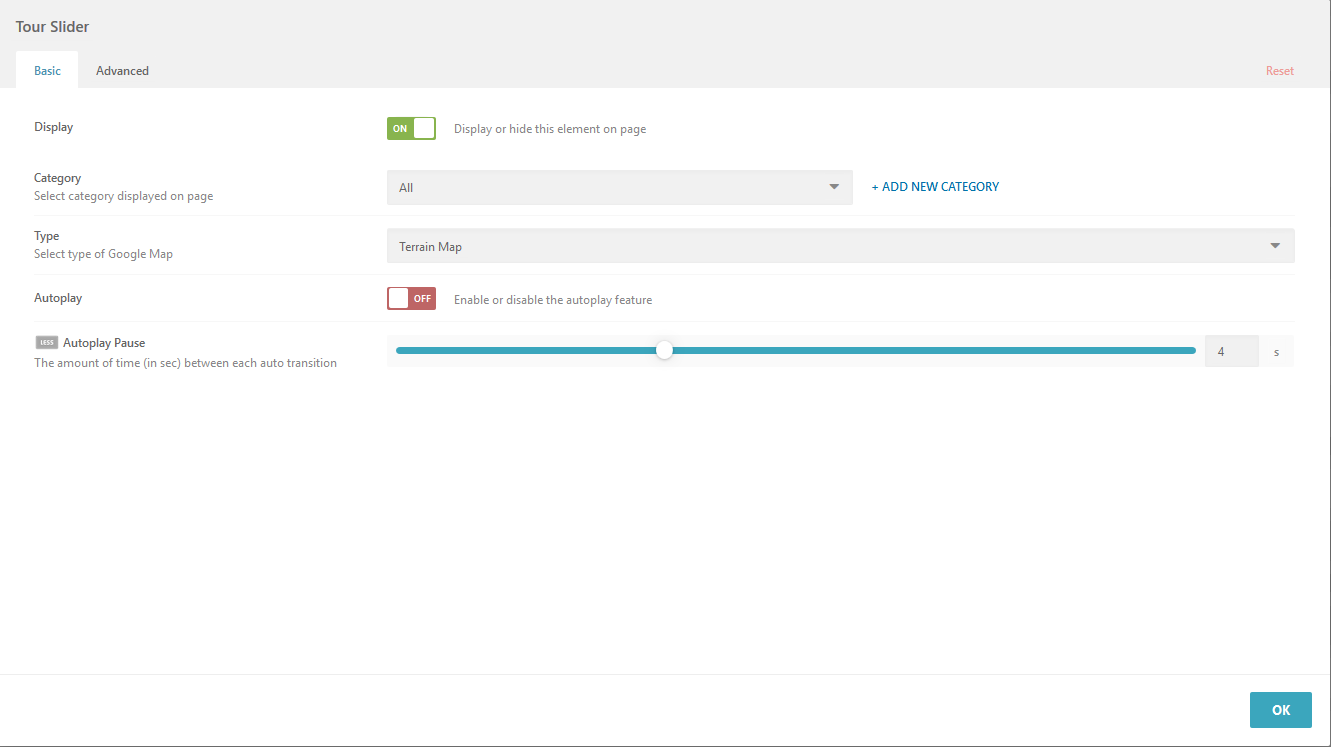Click 'Enable or disable the autoplay feature' text

point(553,300)
